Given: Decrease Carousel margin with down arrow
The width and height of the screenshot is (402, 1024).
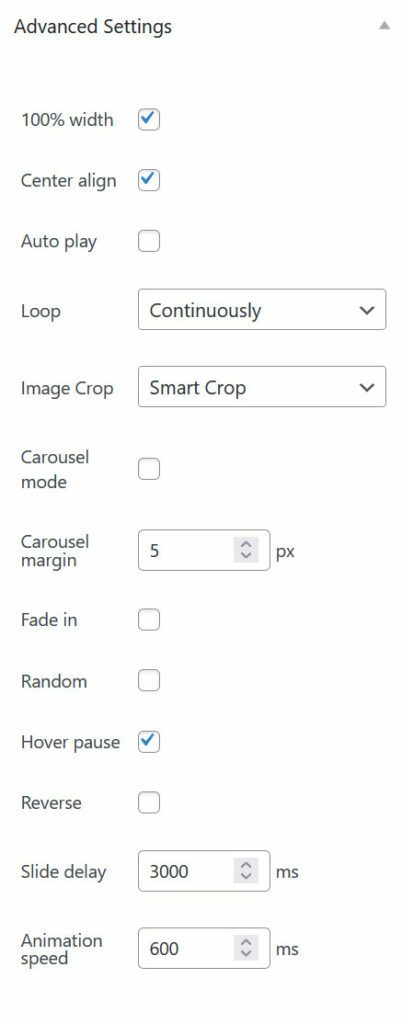Looking at the screenshot, I should (246, 557).
